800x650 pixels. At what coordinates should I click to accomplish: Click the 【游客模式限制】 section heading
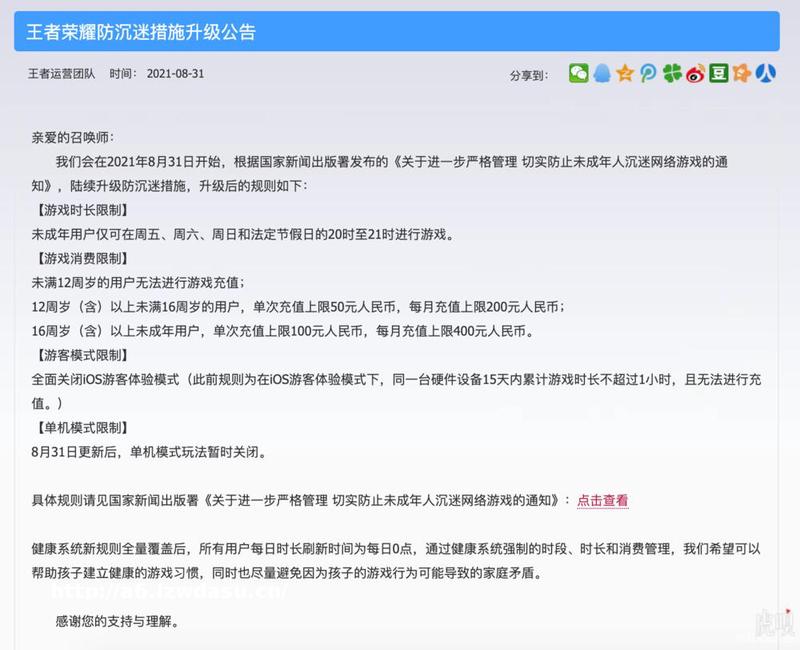[82, 356]
